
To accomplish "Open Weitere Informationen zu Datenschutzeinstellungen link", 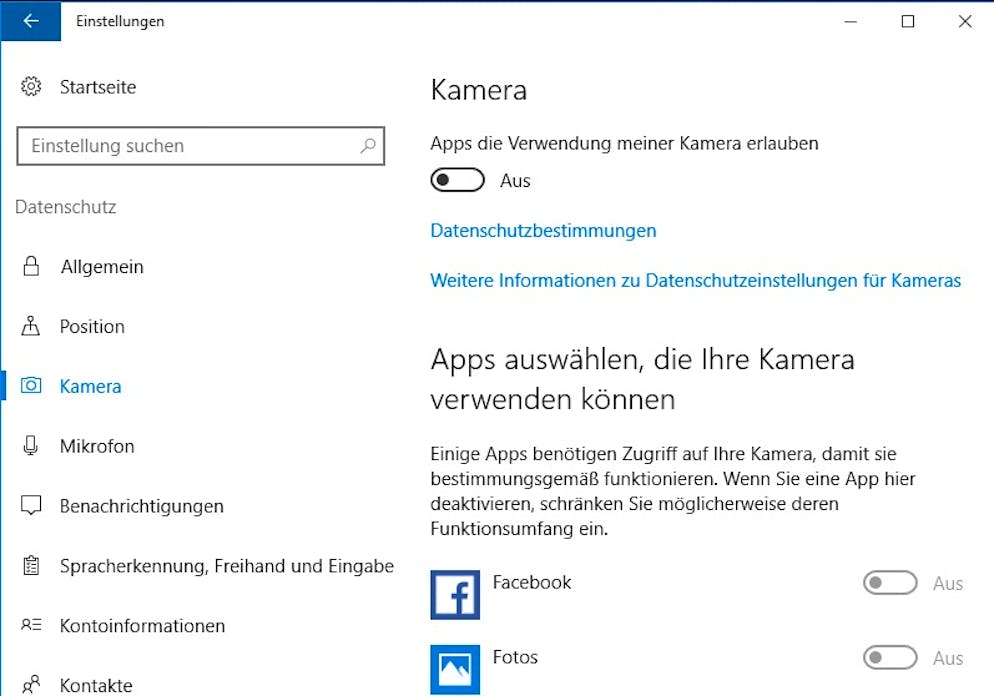I will [695, 280].
